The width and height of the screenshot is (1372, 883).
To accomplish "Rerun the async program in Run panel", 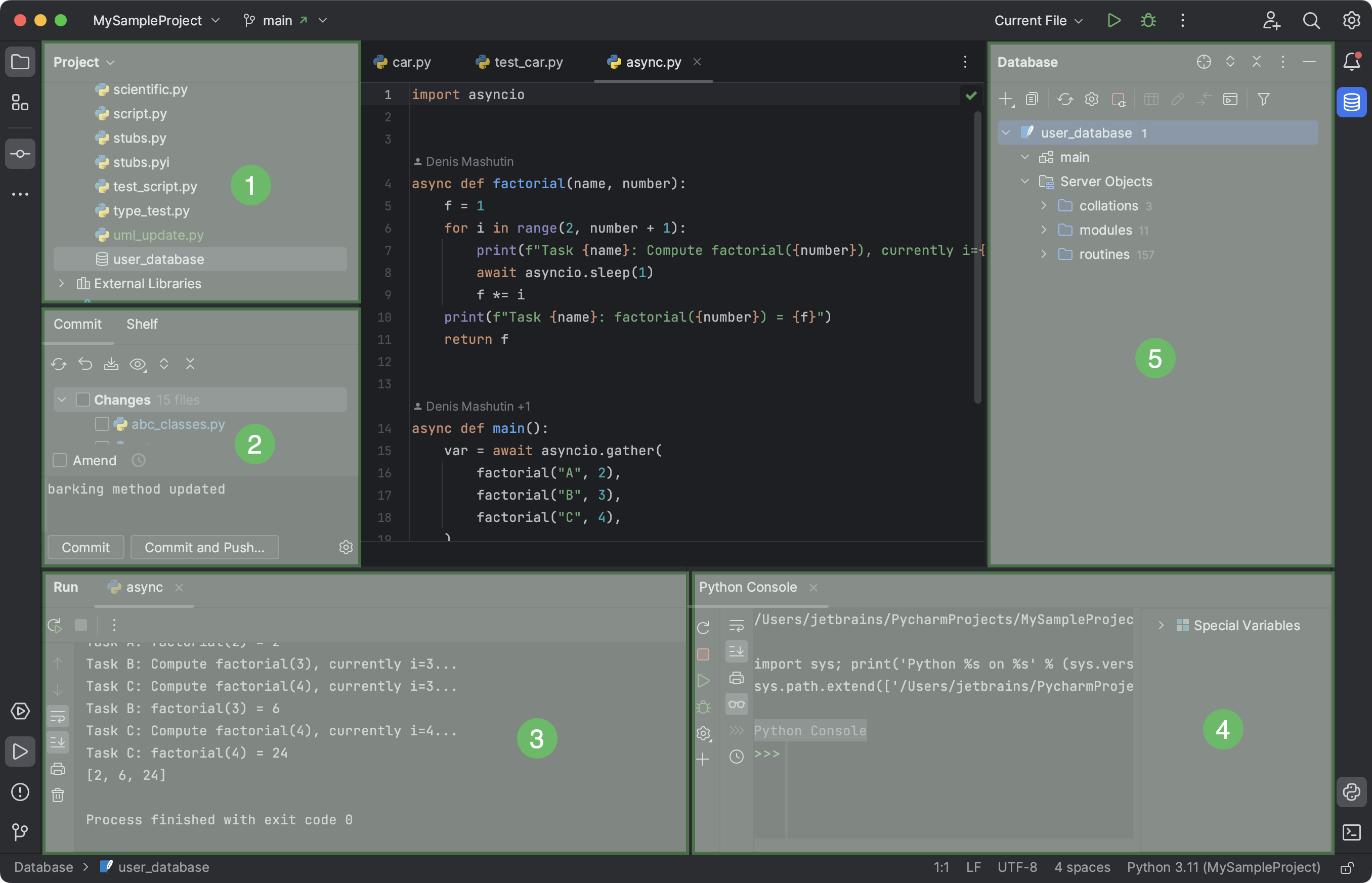I will 55,625.
